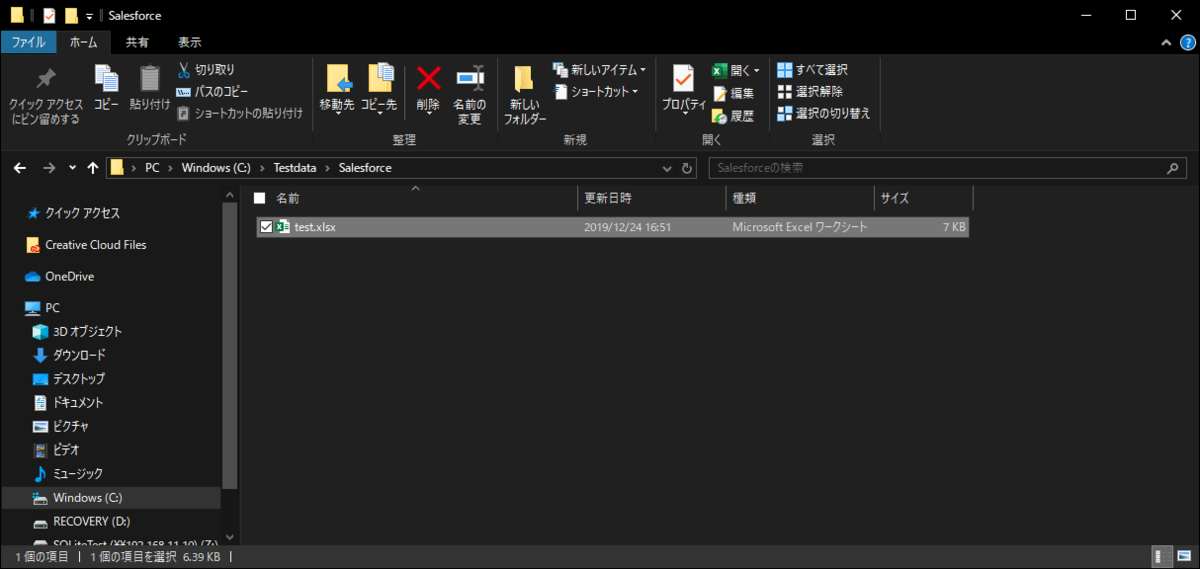Open Quick Access Toolbar customize arrow
The height and width of the screenshot is (569, 1200).
pyautogui.click(x=89, y=16)
